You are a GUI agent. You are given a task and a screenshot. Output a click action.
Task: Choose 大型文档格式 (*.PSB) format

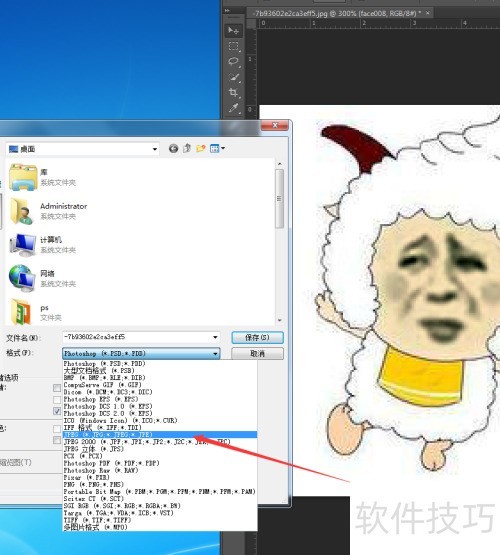[160, 371]
